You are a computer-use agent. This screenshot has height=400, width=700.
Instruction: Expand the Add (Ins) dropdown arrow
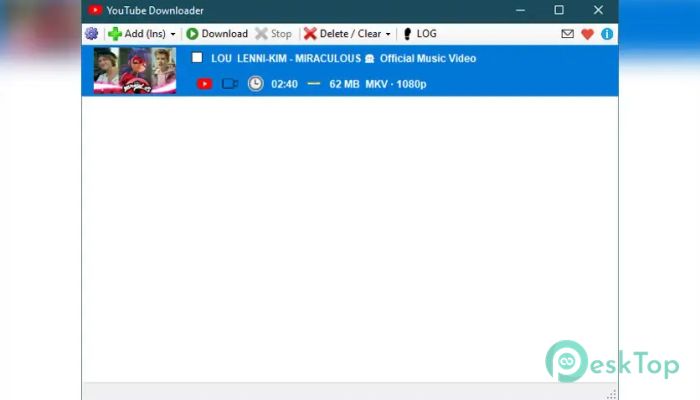(173, 34)
